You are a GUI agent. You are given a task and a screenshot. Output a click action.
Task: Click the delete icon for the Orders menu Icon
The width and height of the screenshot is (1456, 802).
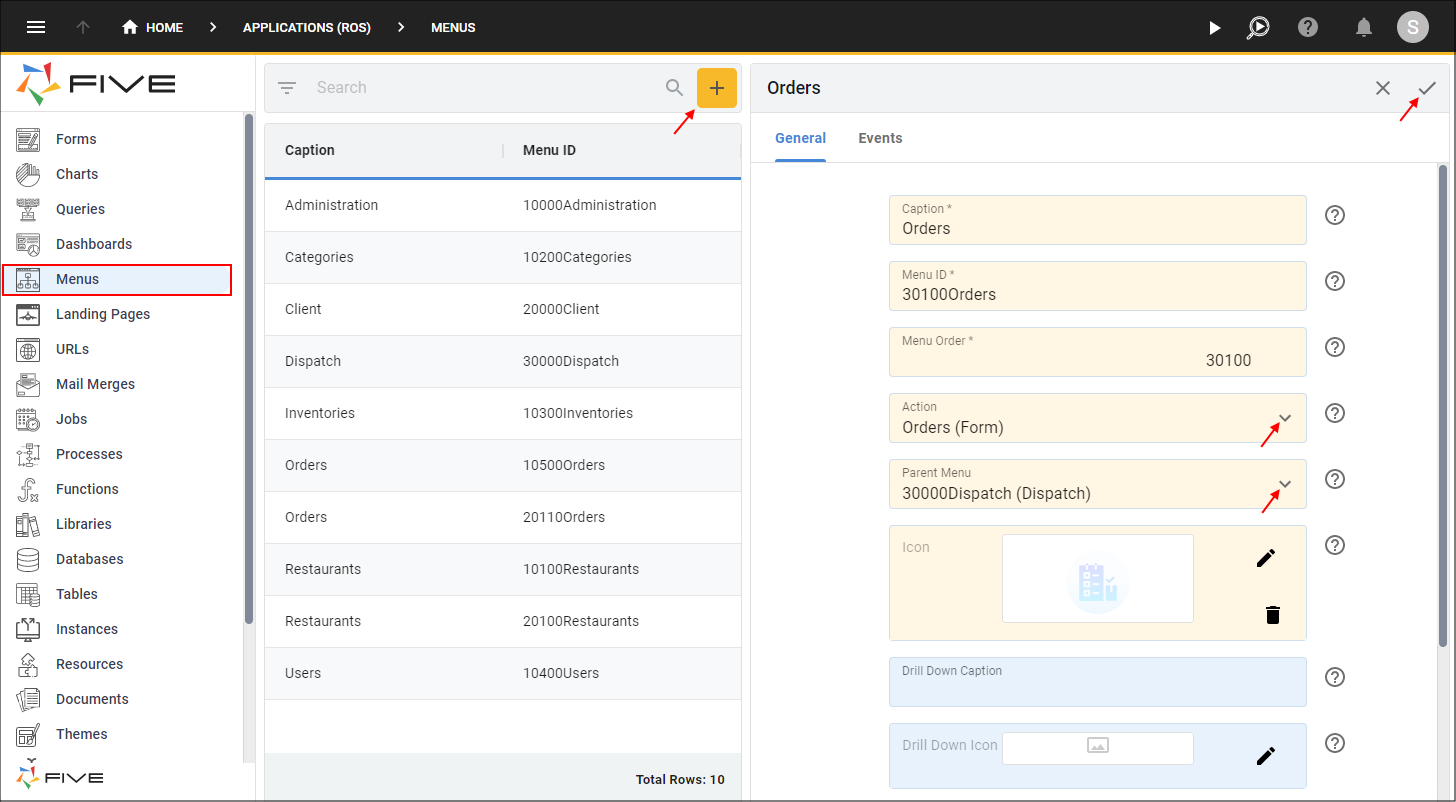[1272, 614]
